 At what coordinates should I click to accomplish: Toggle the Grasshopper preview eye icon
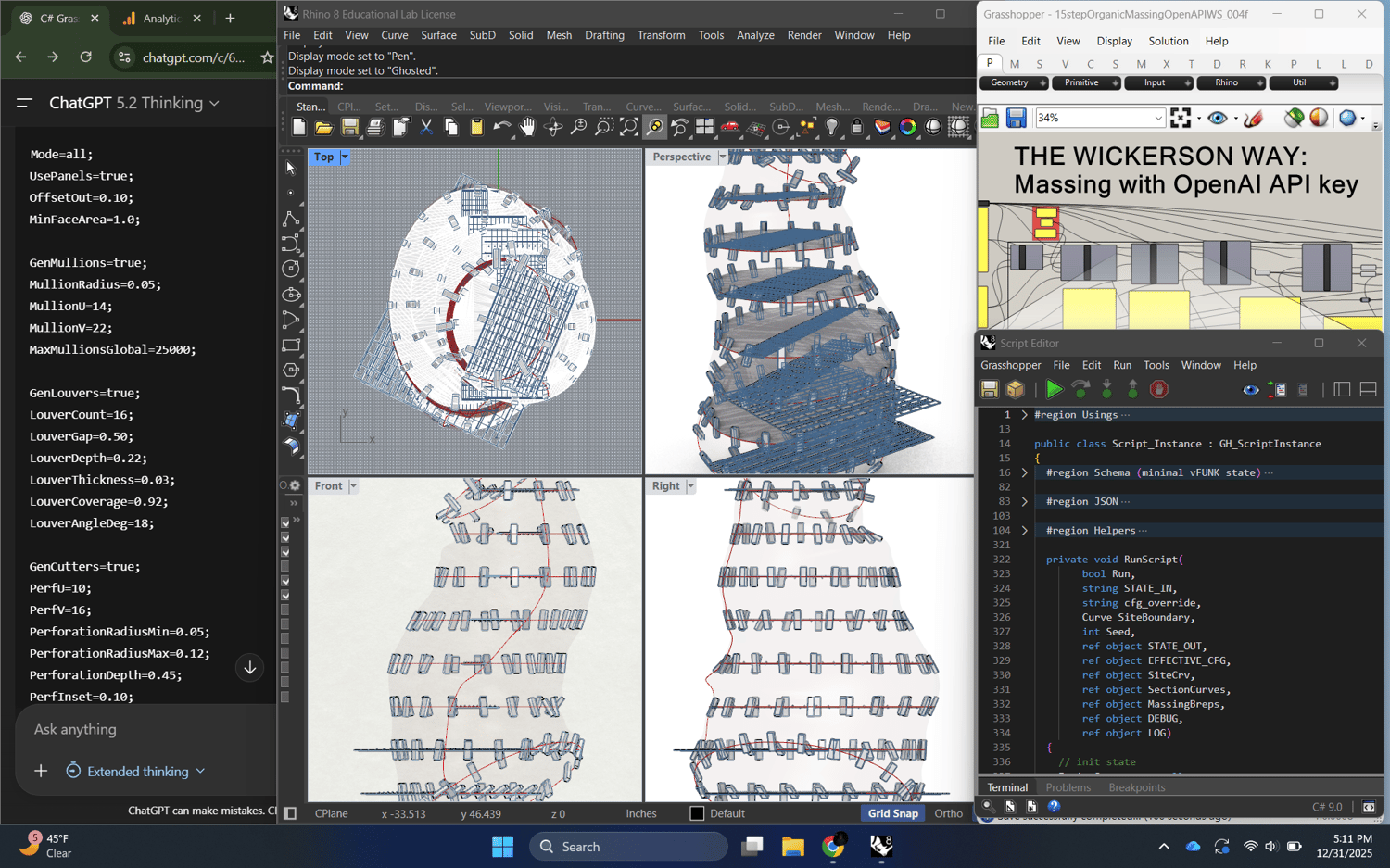pos(1218,118)
